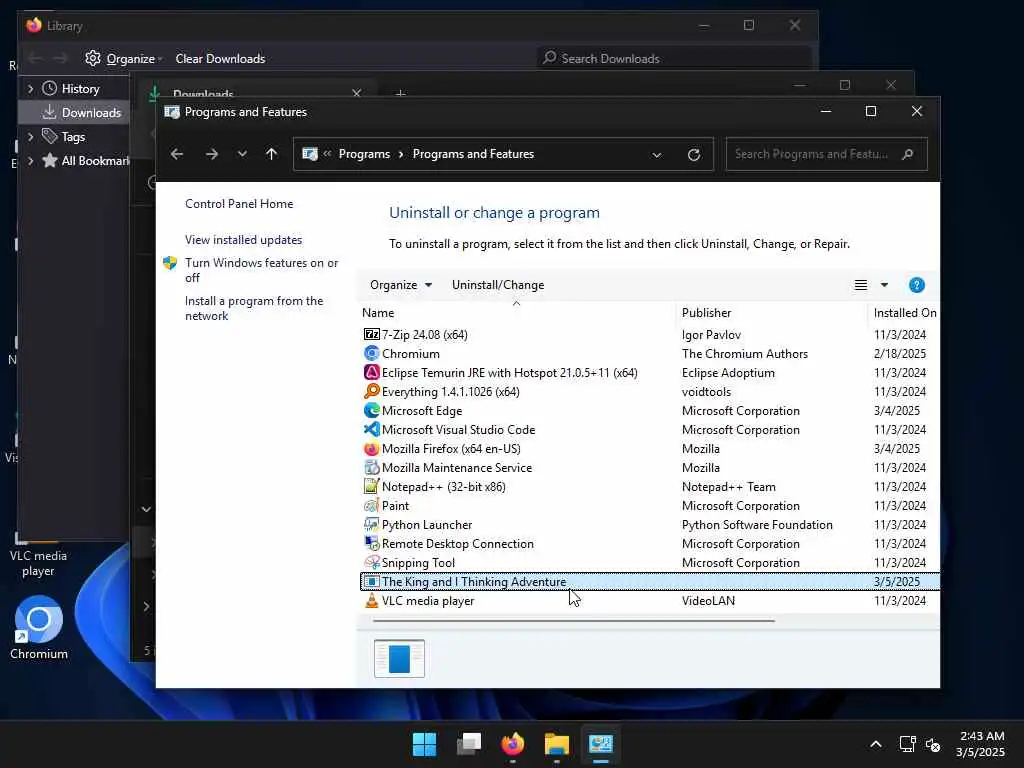This screenshot has width=1024, height=768.
Task: Click the Eclipse Temurin JRE icon
Action: coord(372,372)
